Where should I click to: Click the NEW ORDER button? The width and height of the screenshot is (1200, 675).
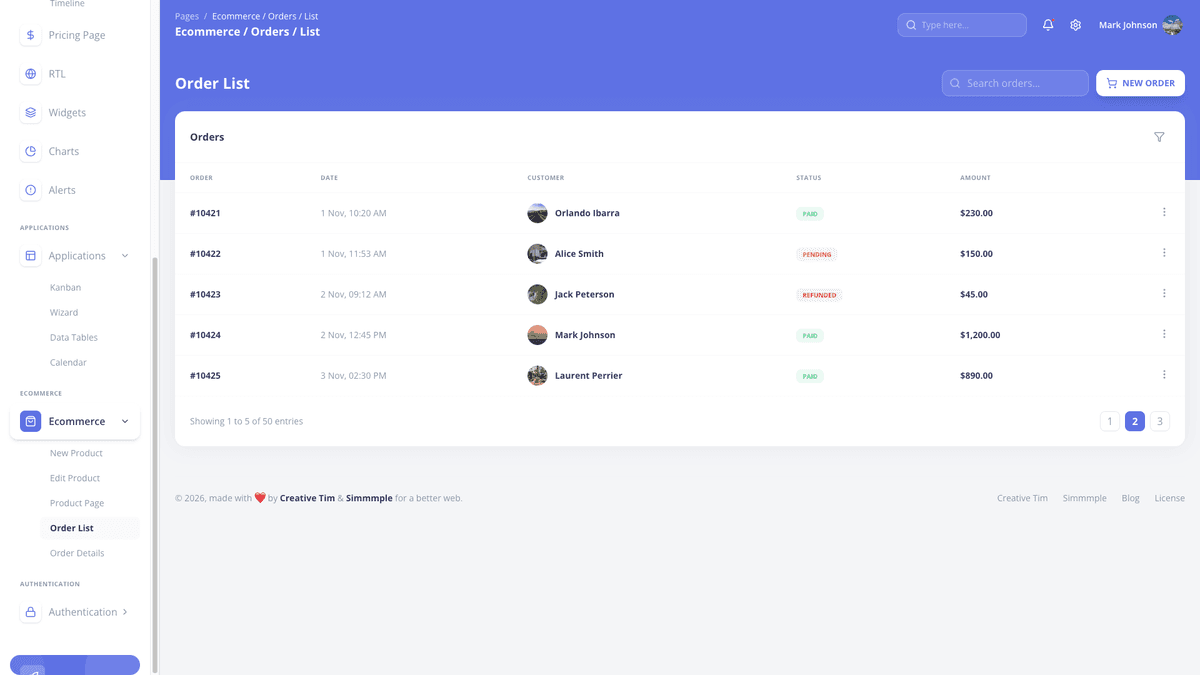[x=1140, y=82]
